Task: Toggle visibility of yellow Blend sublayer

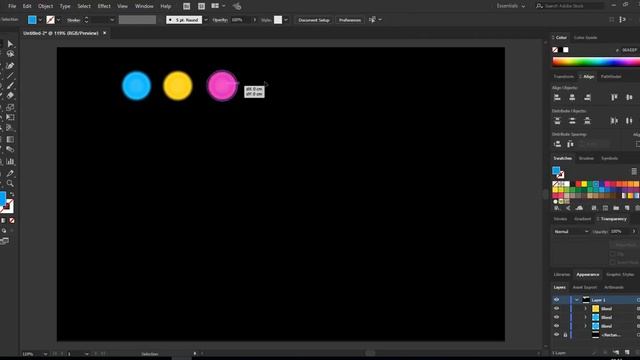Action: click(556, 309)
